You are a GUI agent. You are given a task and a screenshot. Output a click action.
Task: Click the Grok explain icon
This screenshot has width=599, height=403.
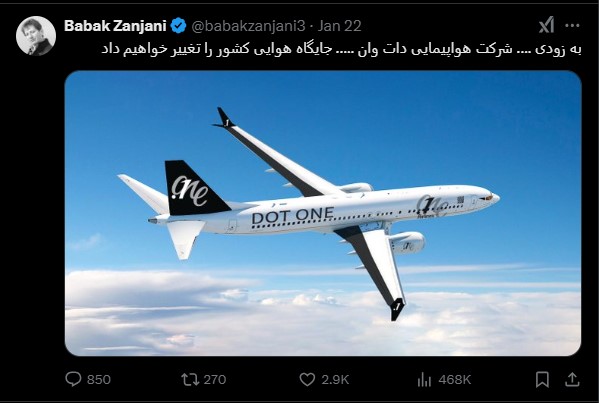click(546, 26)
